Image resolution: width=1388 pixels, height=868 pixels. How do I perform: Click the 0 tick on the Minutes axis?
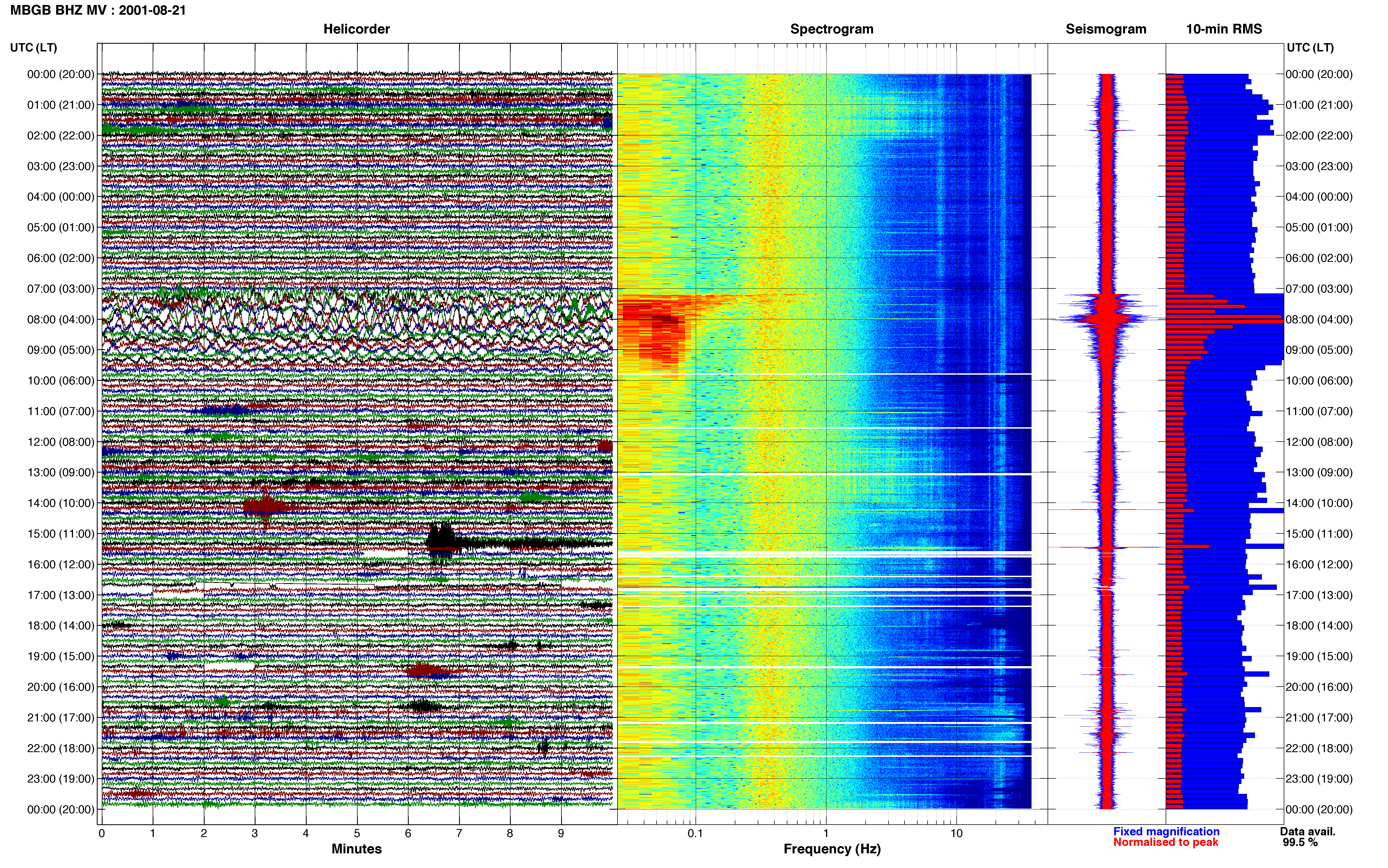point(101,833)
